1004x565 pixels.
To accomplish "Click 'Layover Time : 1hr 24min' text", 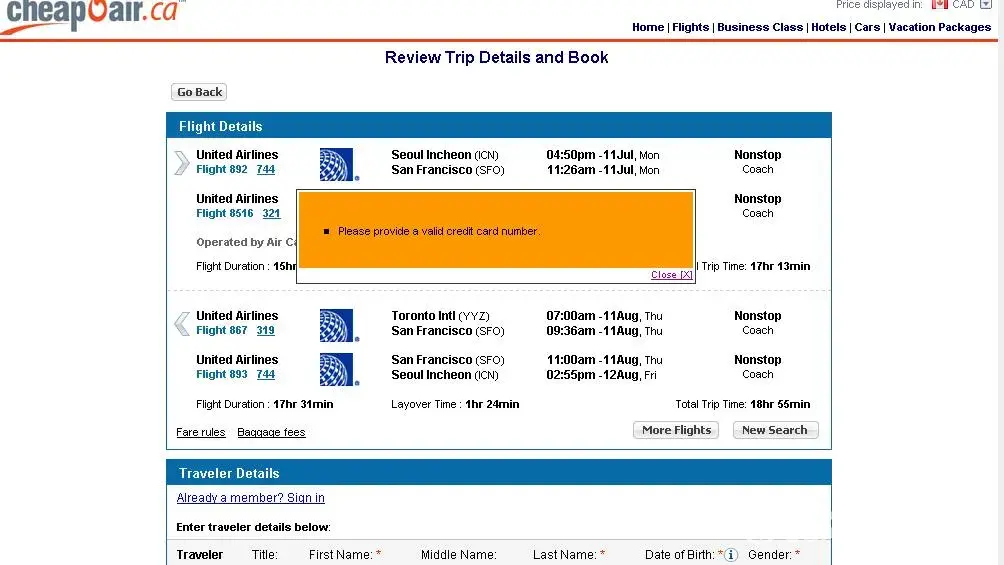I will [x=455, y=404].
